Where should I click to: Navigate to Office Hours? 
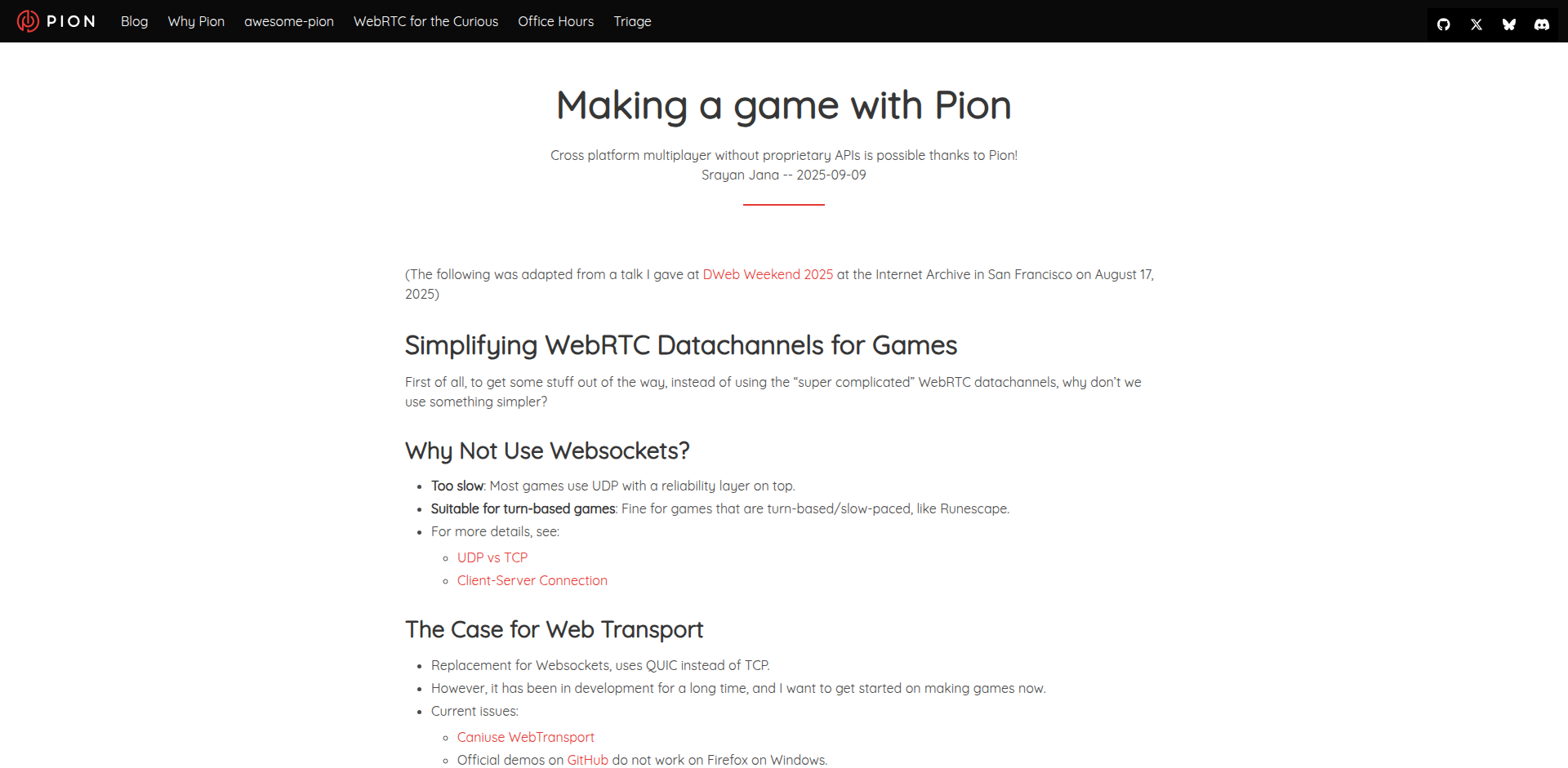click(555, 21)
